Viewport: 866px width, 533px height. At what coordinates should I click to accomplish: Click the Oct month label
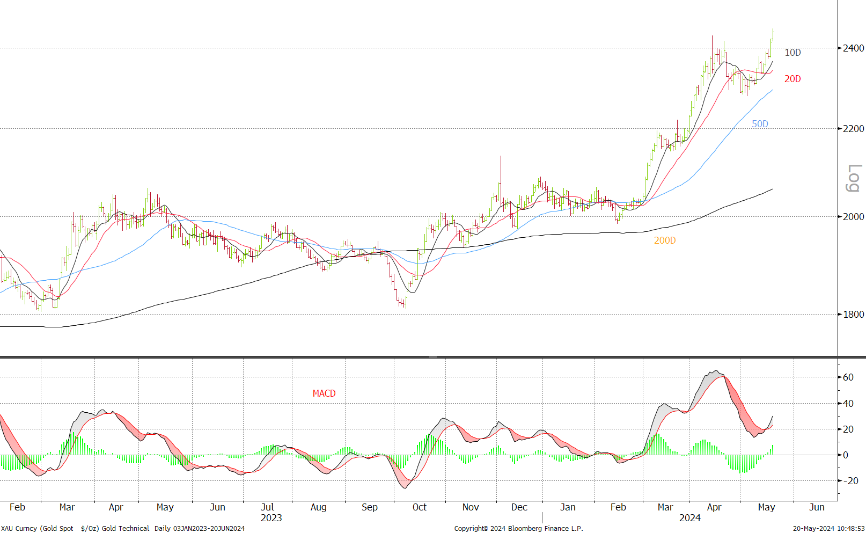tap(419, 506)
